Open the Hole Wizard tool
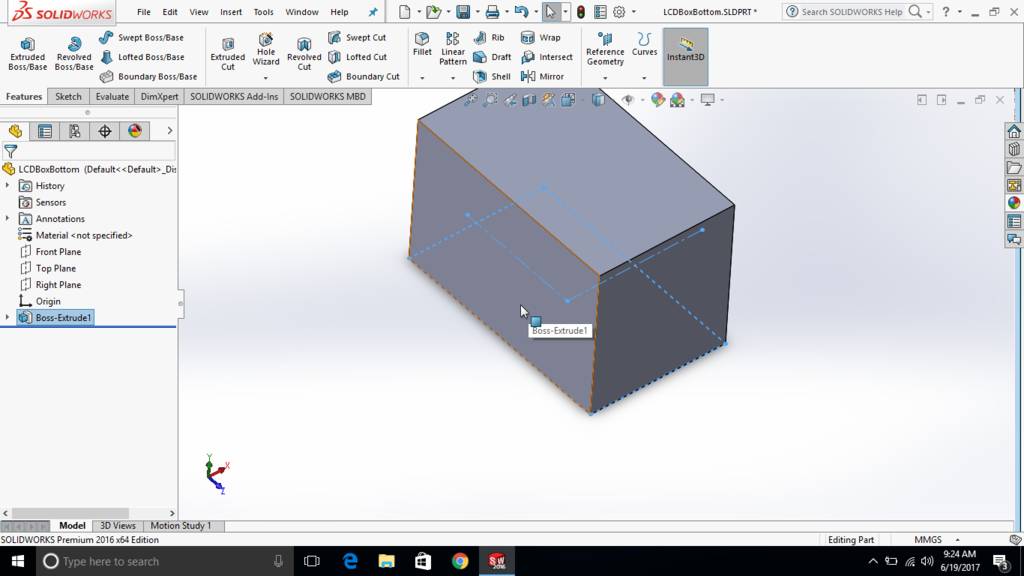The height and width of the screenshot is (576, 1024). click(x=266, y=50)
